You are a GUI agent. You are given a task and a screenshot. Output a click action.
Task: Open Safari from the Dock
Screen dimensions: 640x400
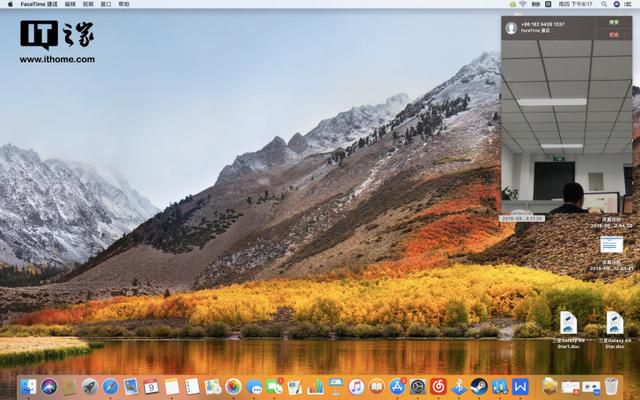[x=110, y=387]
